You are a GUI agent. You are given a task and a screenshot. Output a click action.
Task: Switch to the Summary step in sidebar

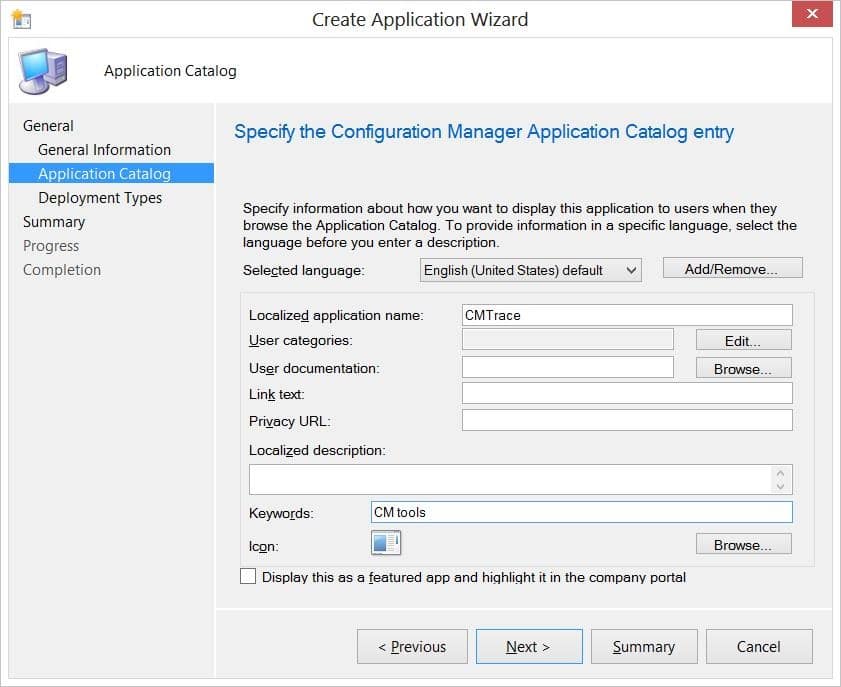(54, 221)
